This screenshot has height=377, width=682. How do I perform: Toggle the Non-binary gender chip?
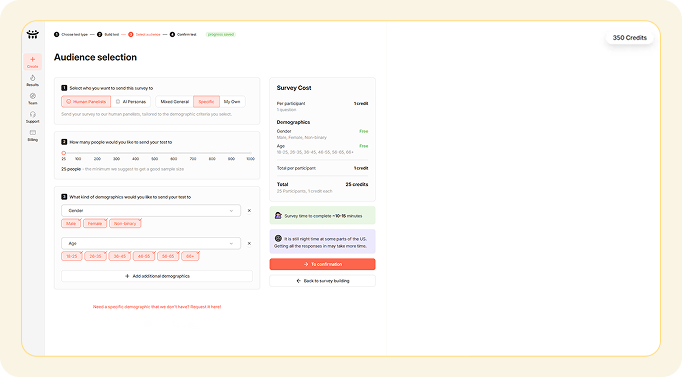[x=125, y=224]
